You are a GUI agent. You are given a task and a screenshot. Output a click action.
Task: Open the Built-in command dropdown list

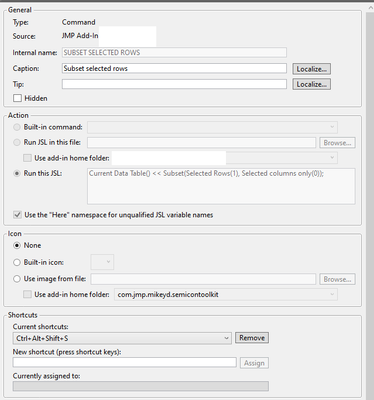coord(212,127)
